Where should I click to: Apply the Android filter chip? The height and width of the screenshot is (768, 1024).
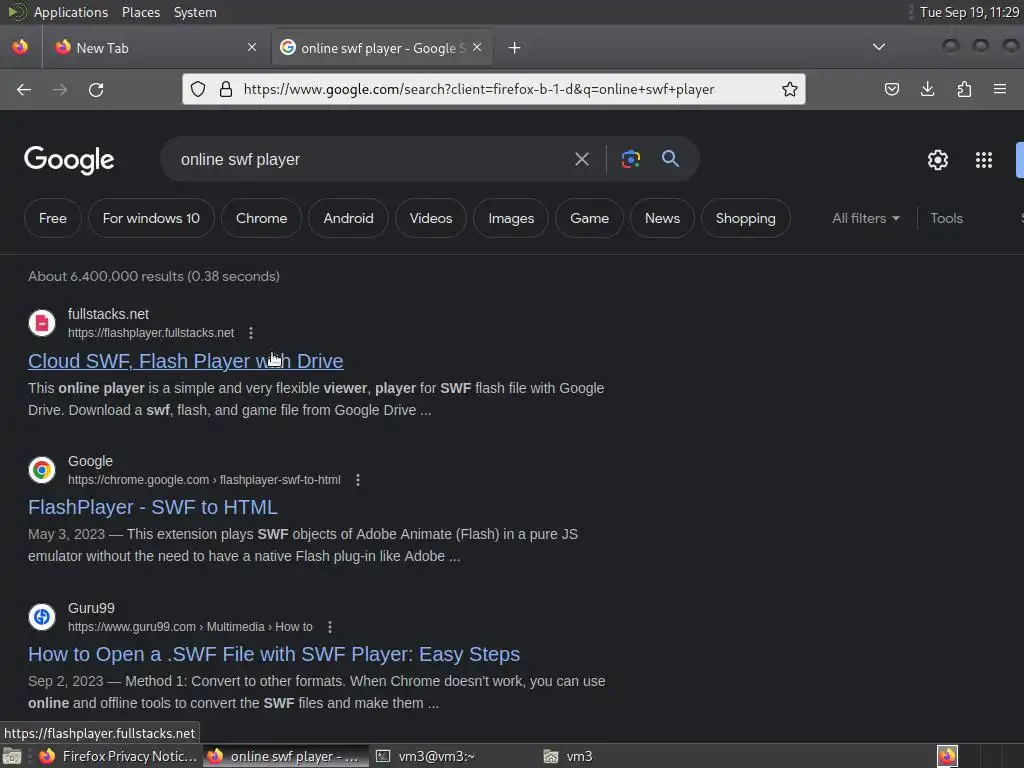[x=348, y=218]
